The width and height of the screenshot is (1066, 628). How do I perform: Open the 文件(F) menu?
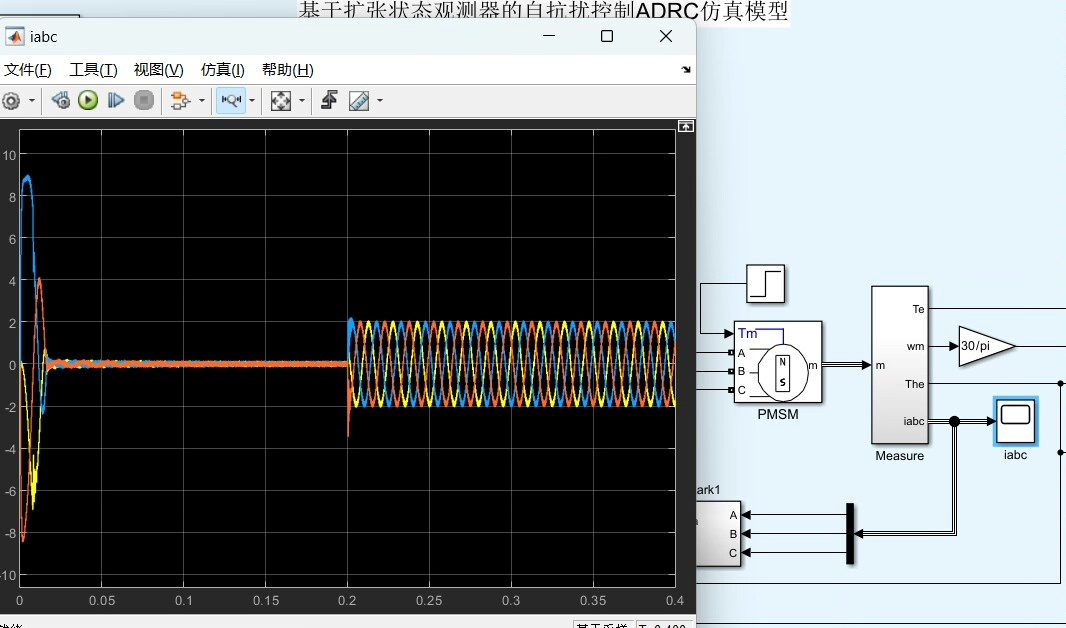(28, 70)
